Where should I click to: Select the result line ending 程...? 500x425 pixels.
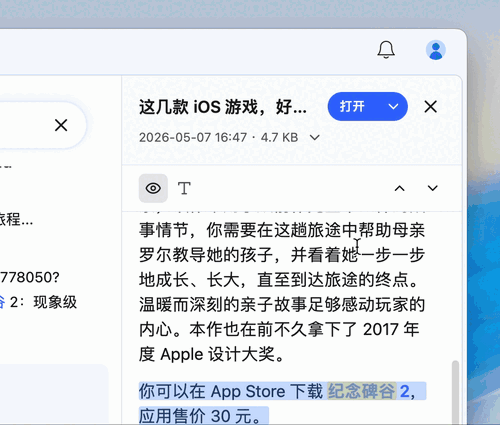16,219
